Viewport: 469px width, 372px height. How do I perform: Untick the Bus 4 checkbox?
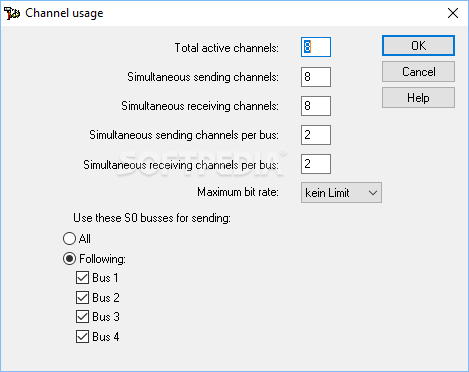pyautogui.click(x=82, y=337)
